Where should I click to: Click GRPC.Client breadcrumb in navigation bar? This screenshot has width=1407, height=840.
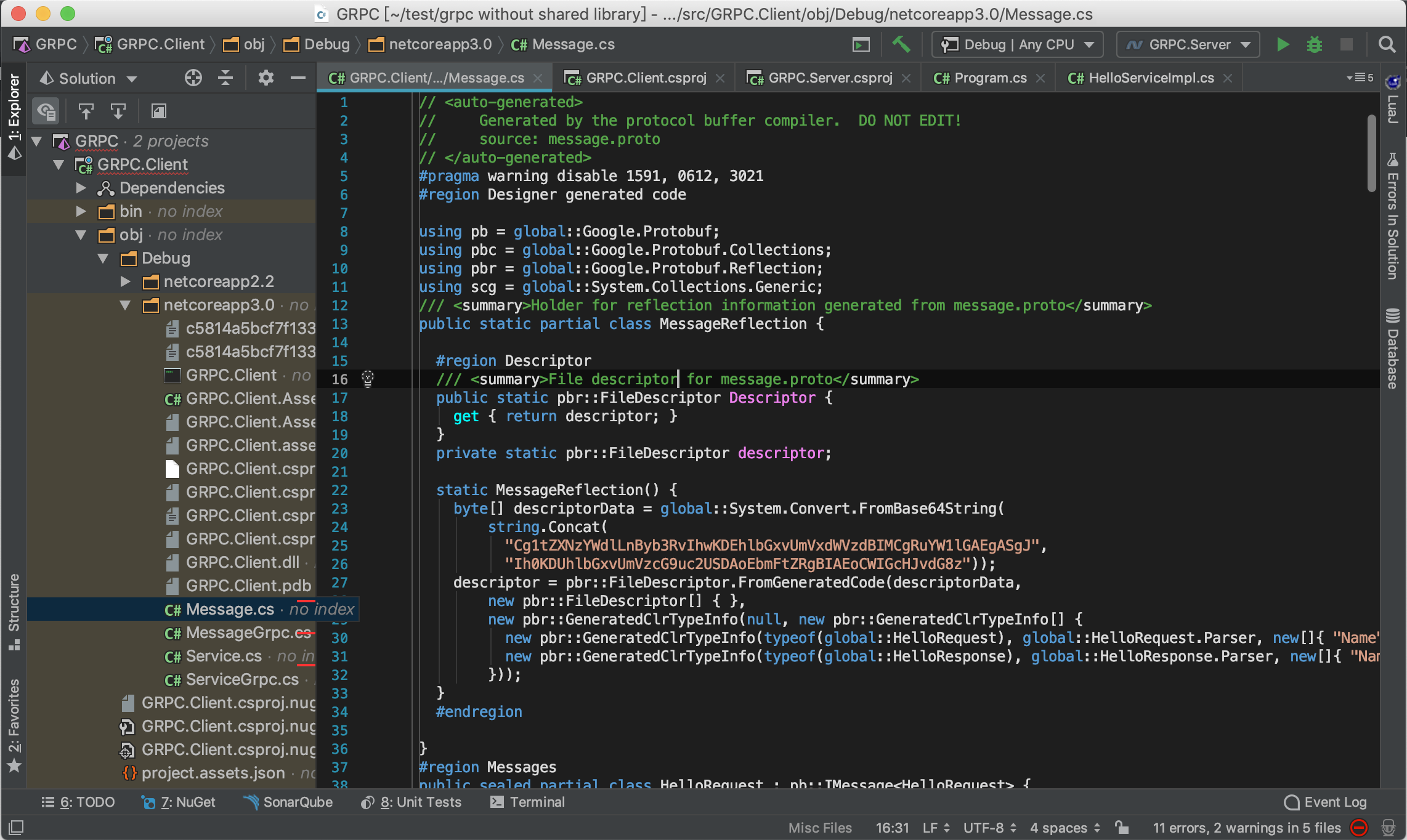(x=150, y=44)
